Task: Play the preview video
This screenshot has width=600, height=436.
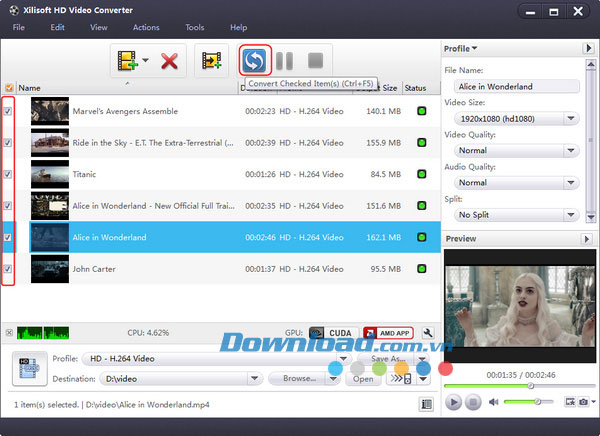Action: [453, 402]
